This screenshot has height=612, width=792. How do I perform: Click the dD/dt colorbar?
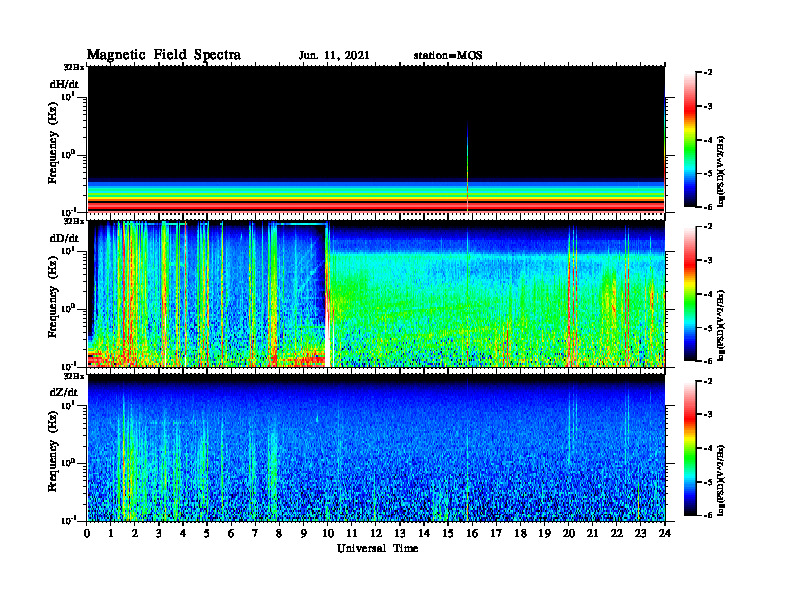coord(690,294)
